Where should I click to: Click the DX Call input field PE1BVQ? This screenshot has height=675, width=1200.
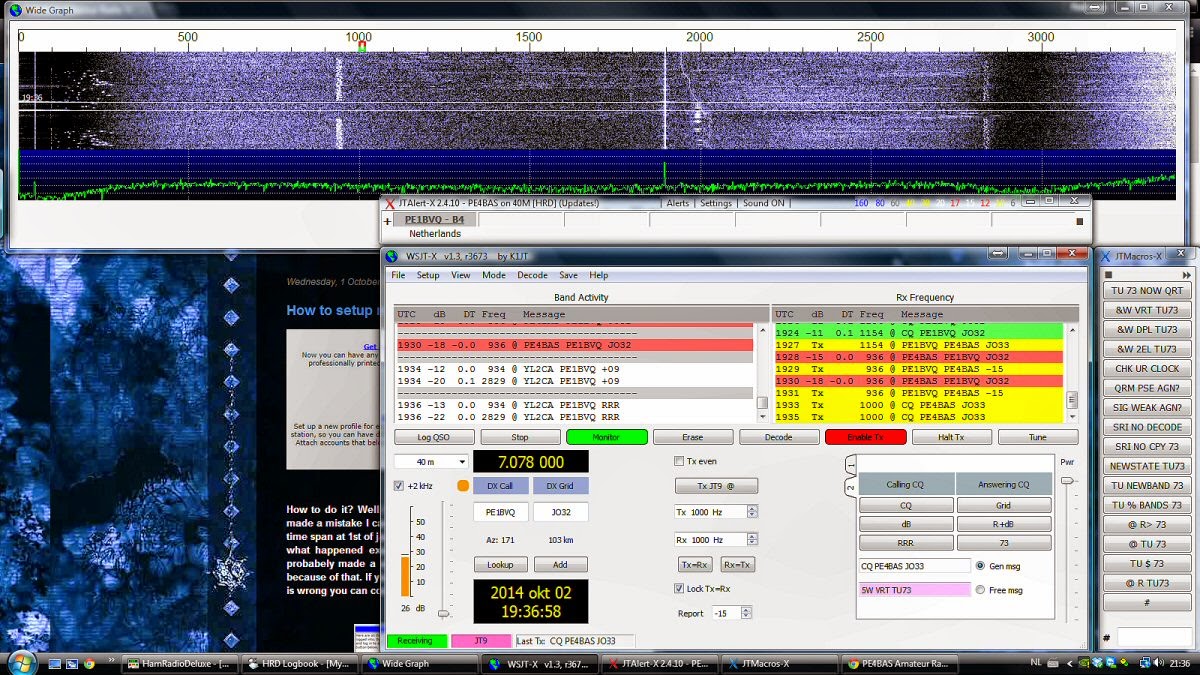500,512
